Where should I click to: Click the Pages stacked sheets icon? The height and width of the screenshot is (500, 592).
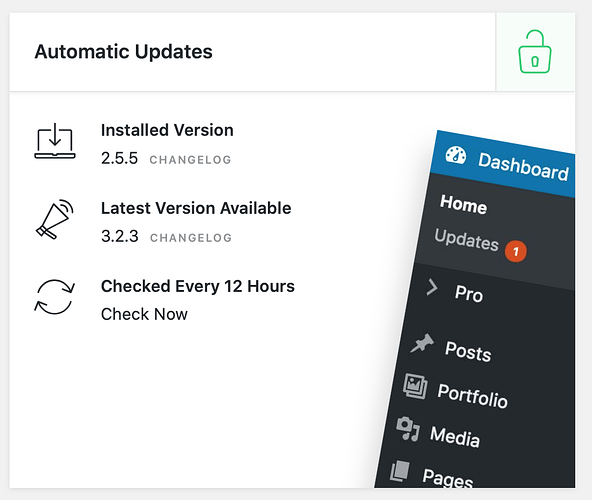pyautogui.click(x=400, y=471)
